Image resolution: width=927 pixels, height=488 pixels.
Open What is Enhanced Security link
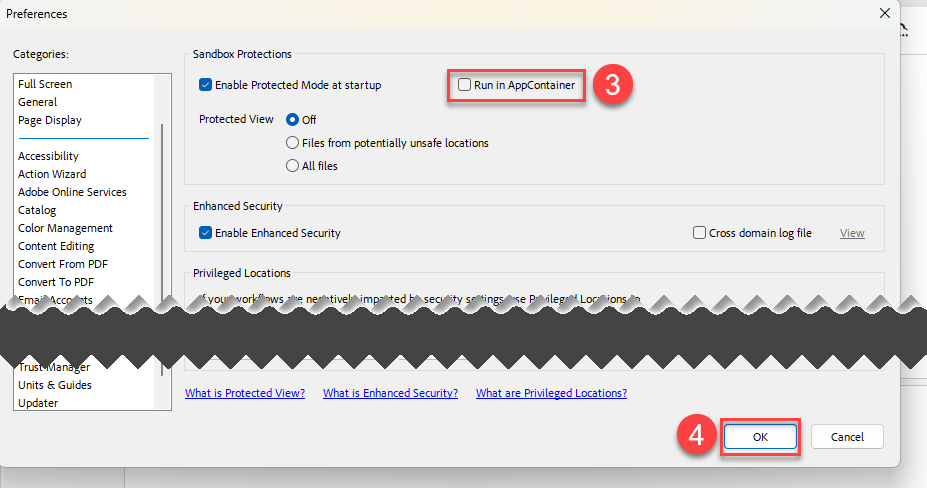[x=390, y=393]
